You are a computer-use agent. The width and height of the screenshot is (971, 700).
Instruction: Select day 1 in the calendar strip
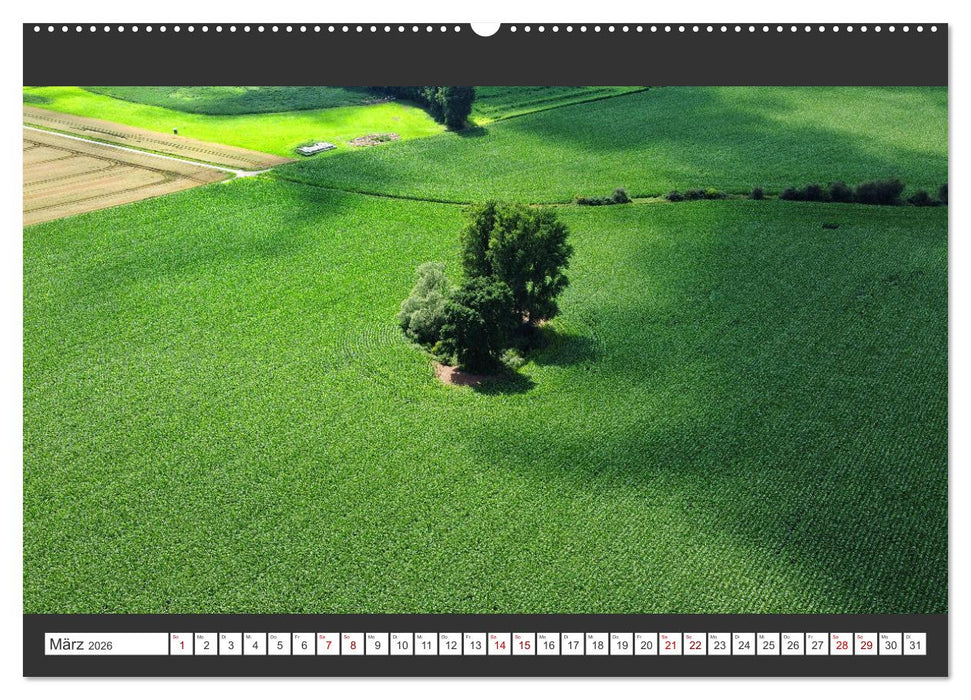click(x=181, y=645)
